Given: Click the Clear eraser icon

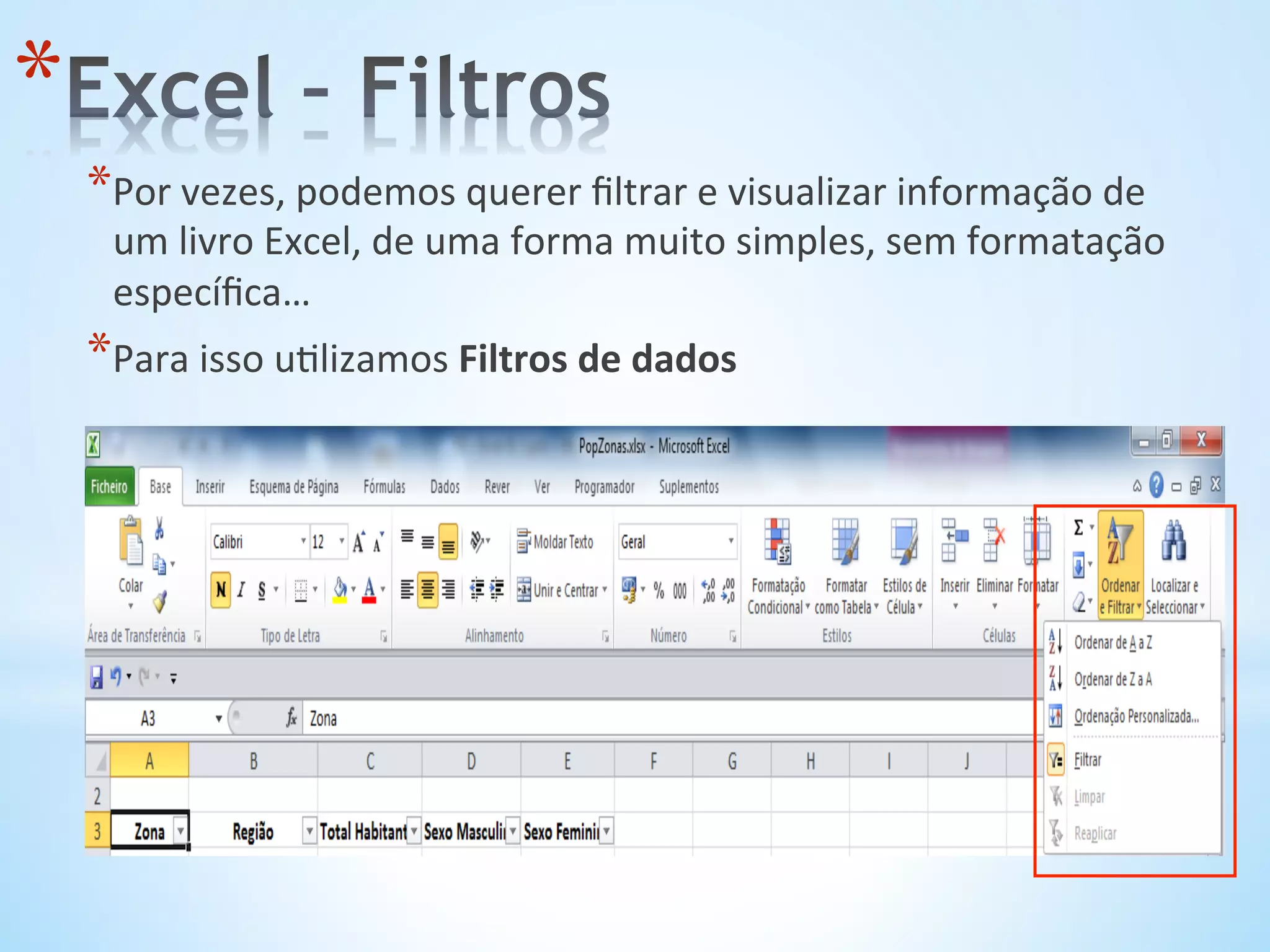Looking at the screenshot, I should (1079, 601).
